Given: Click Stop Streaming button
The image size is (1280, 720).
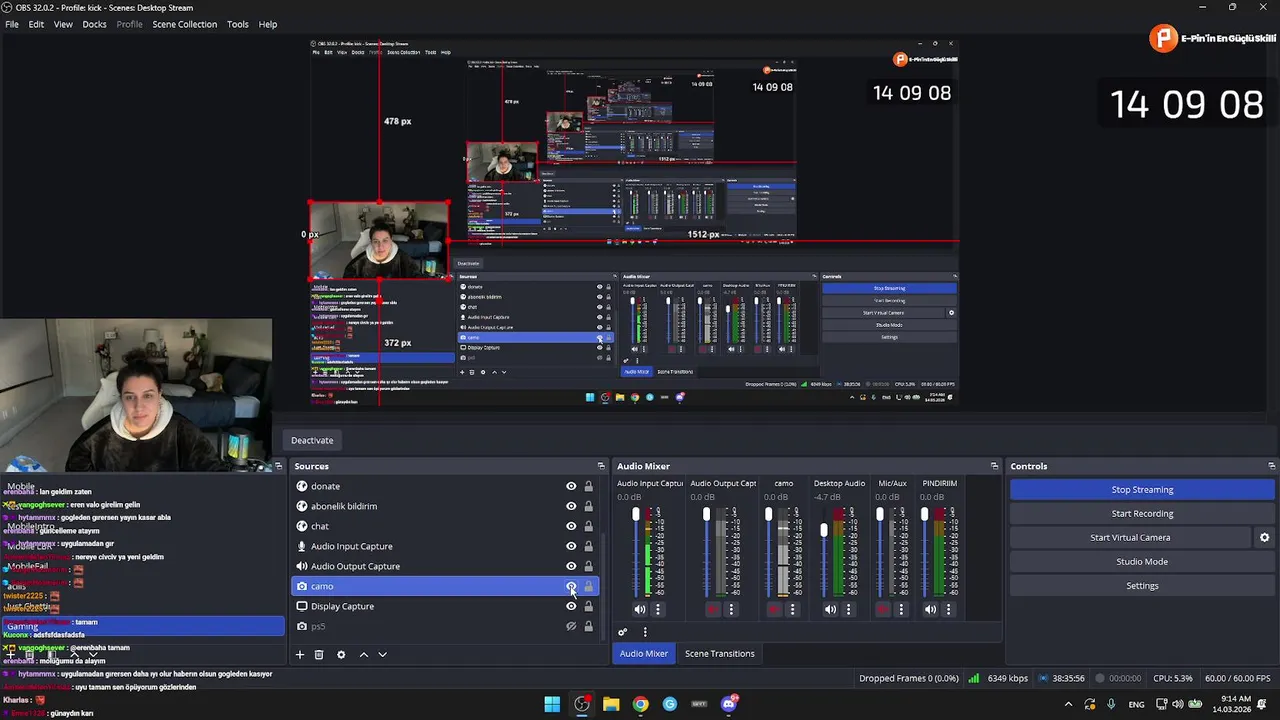Looking at the screenshot, I should coord(1142,489).
